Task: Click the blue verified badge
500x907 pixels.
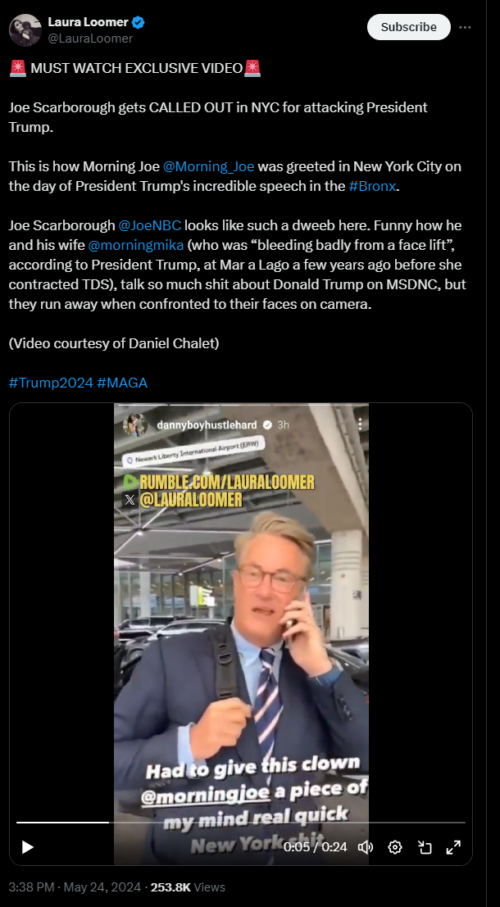Action: click(x=138, y=23)
